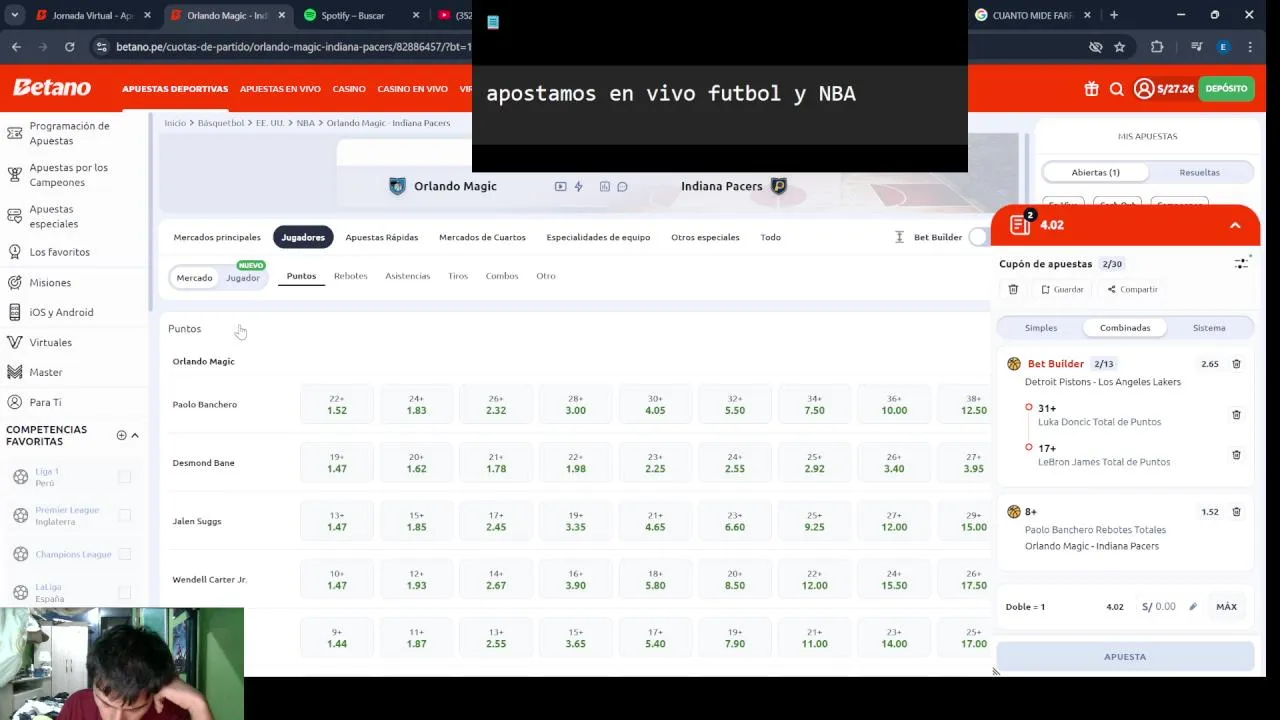Open the Chrome profile avatar
The height and width of the screenshot is (720, 1280).
pos(1222,46)
